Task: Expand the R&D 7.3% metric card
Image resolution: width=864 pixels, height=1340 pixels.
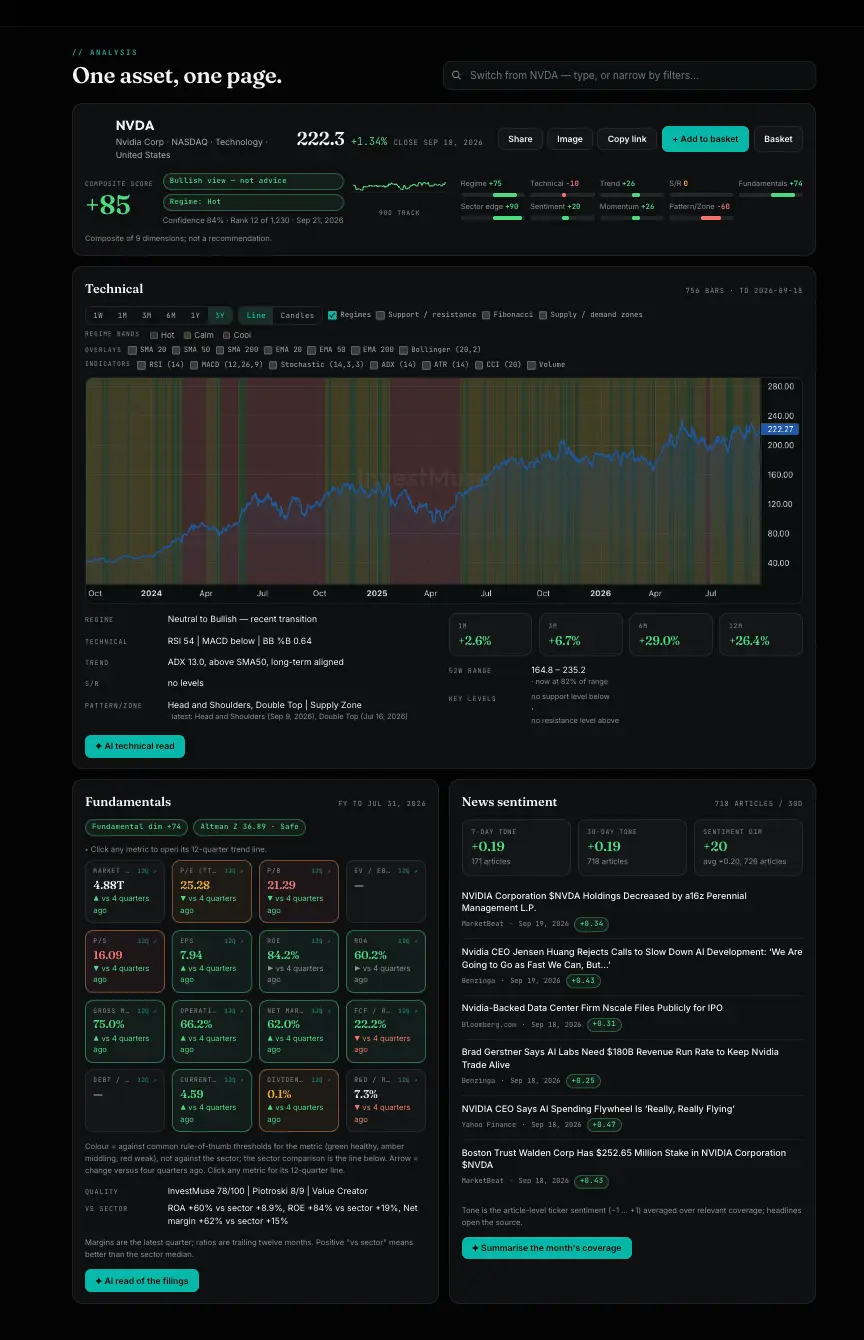Action: pyautogui.click(x=386, y=1101)
